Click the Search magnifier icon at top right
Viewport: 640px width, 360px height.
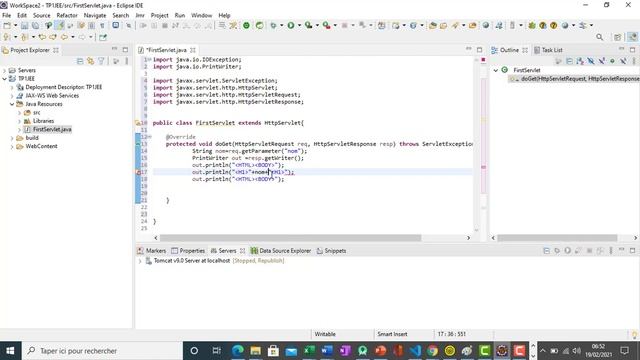pos(600,37)
